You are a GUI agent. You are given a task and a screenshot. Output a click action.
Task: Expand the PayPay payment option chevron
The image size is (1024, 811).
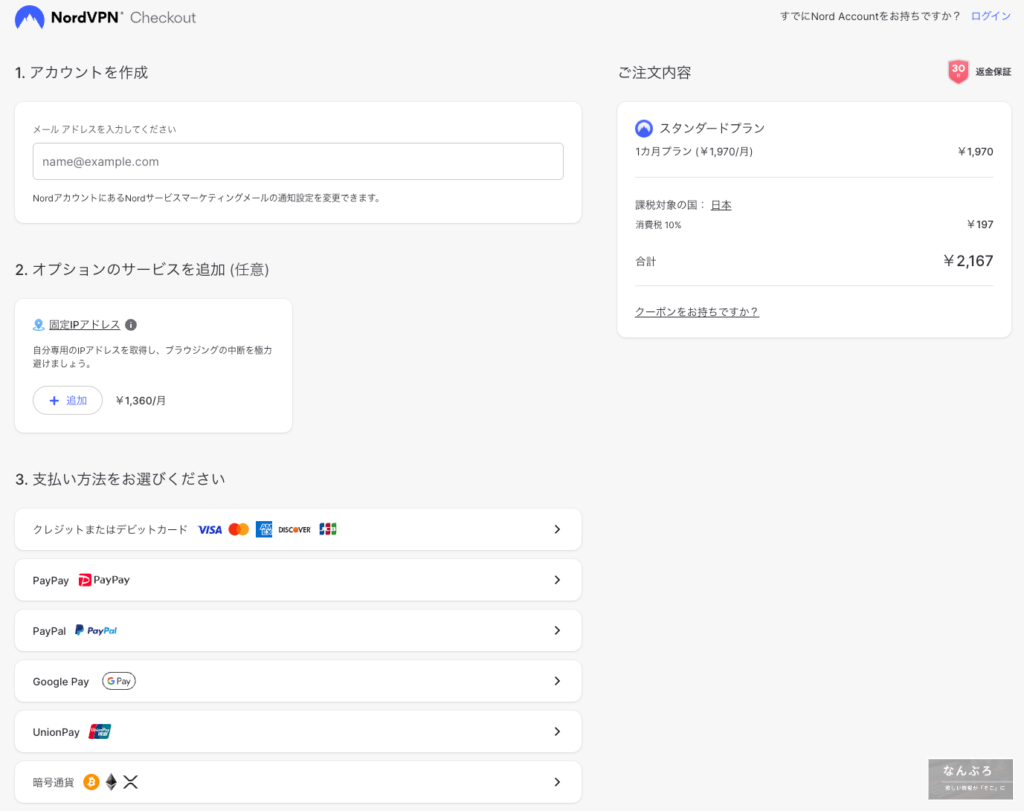[x=557, y=580]
